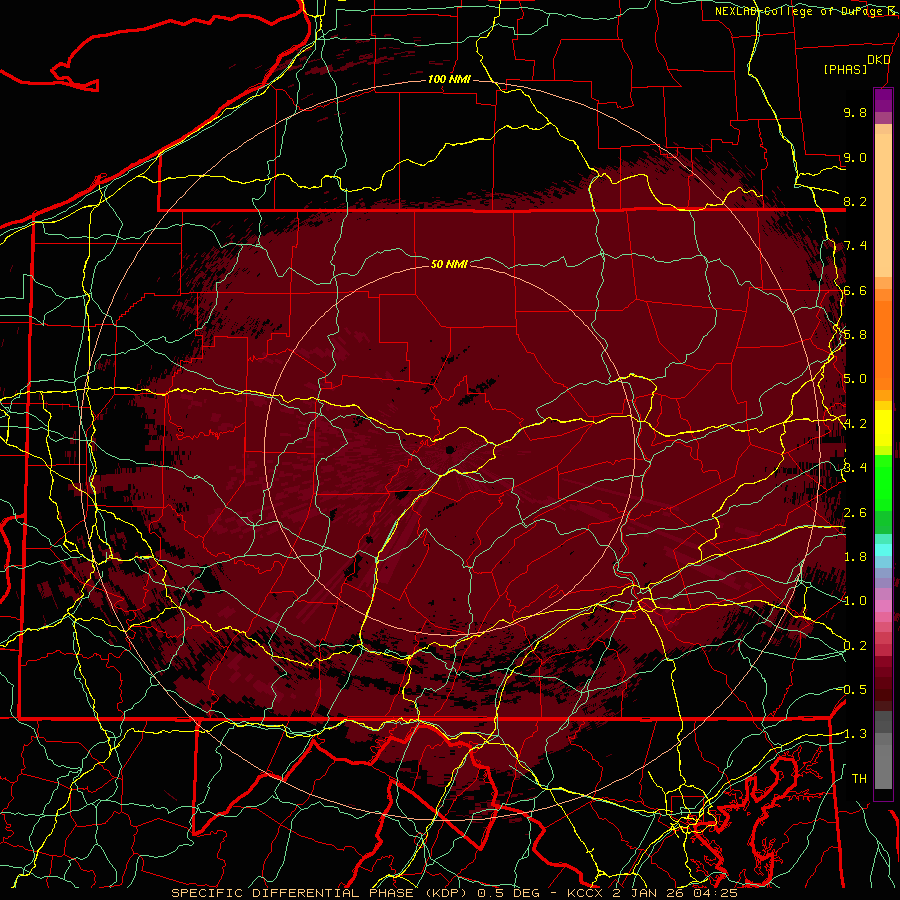Viewport: 900px width, 900px height.
Task: Click the light peach color bar segment
Action: coord(883,207)
